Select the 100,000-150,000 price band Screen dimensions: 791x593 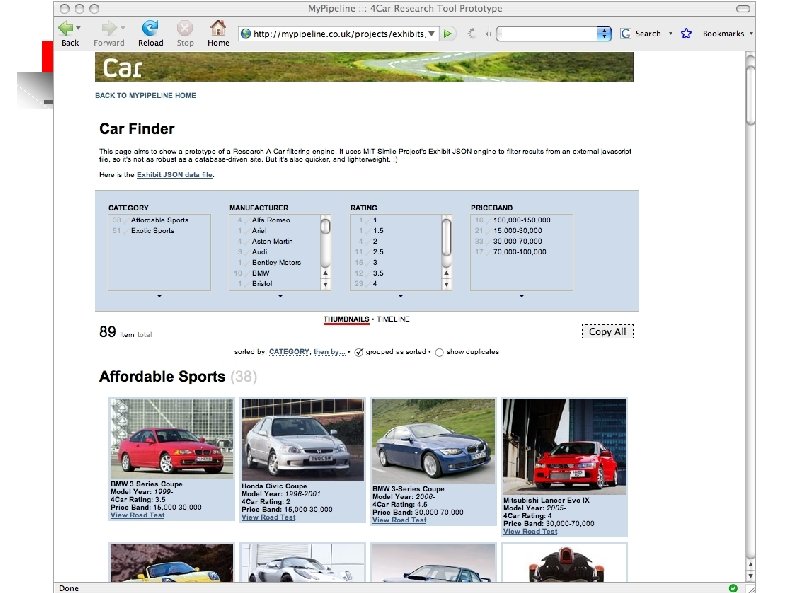(x=522, y=220)
